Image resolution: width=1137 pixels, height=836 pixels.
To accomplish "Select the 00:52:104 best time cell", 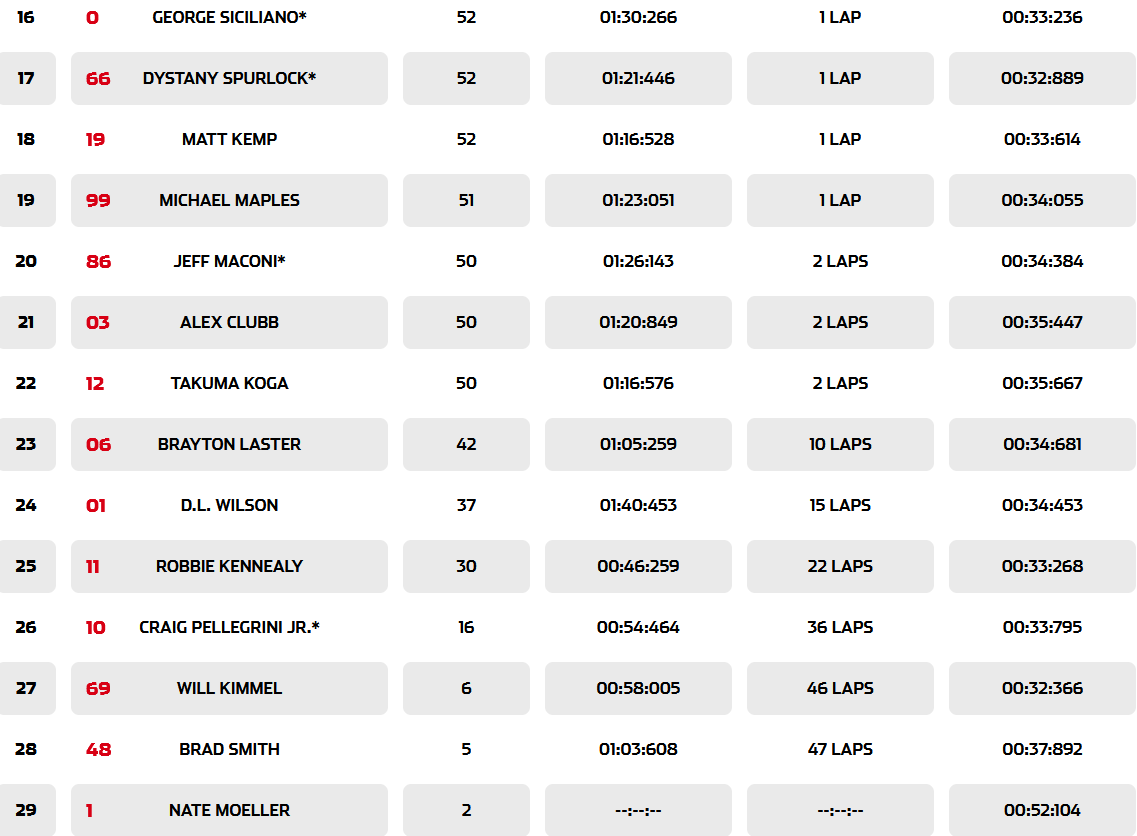I will [x=1042, y=810].
